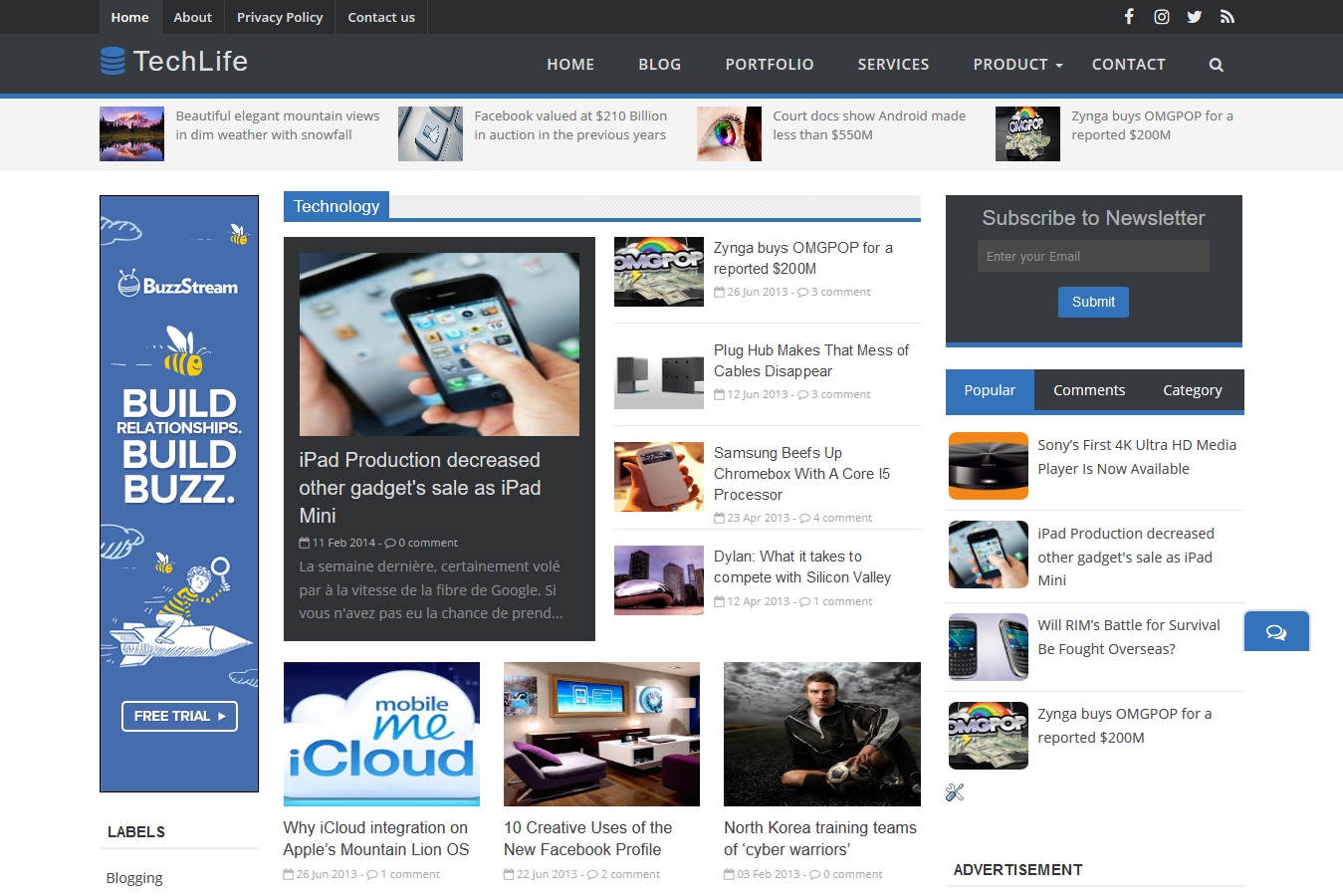1343x896 pixels.
Task: Open North Korea cyber warriors article
Action: tap(820, 838)
